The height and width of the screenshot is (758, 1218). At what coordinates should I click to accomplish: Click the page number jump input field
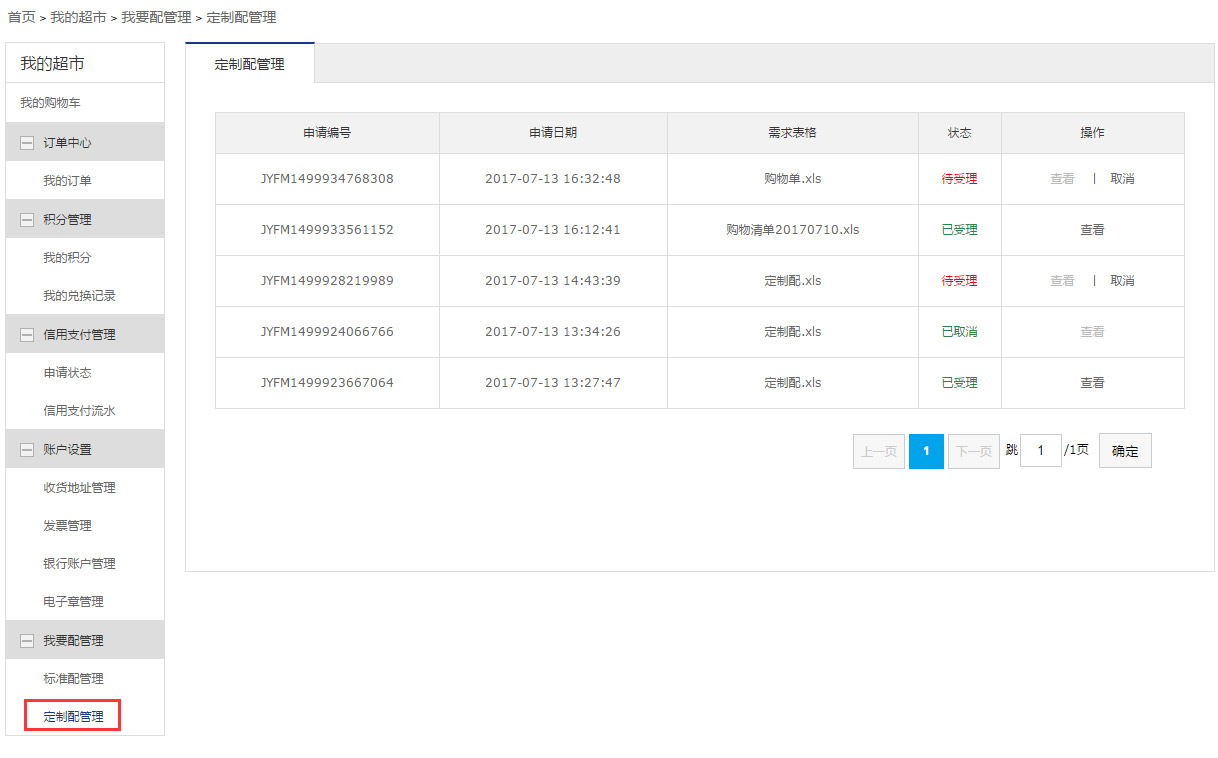(1040, 451)
